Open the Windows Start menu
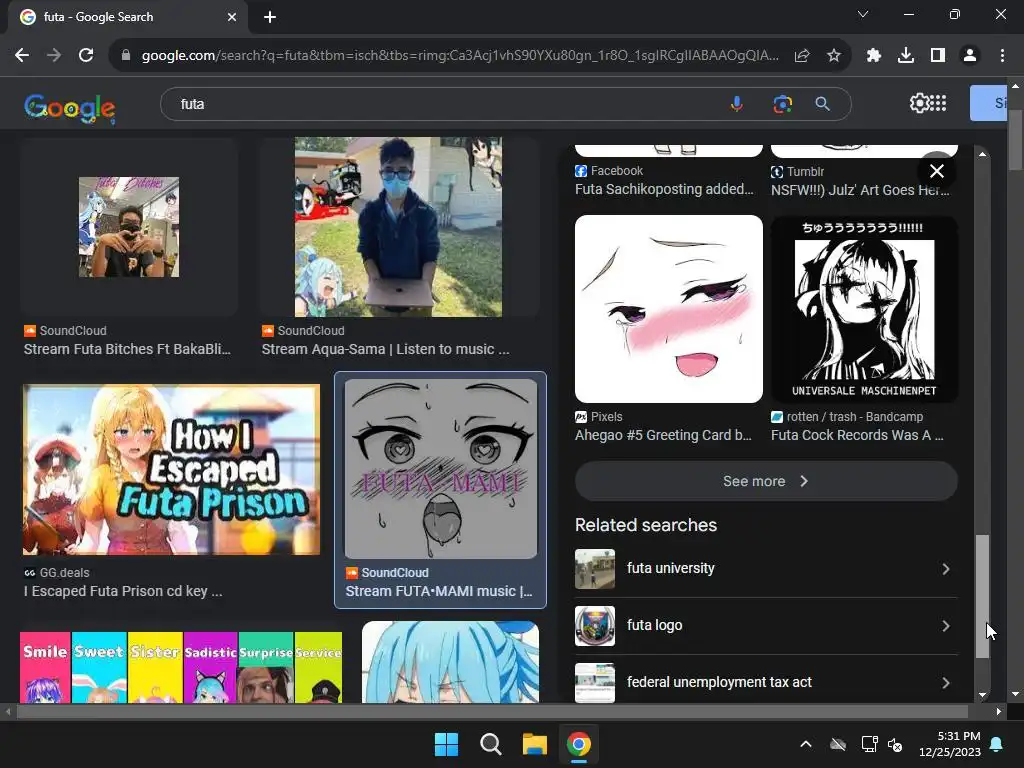 point(447,744)
